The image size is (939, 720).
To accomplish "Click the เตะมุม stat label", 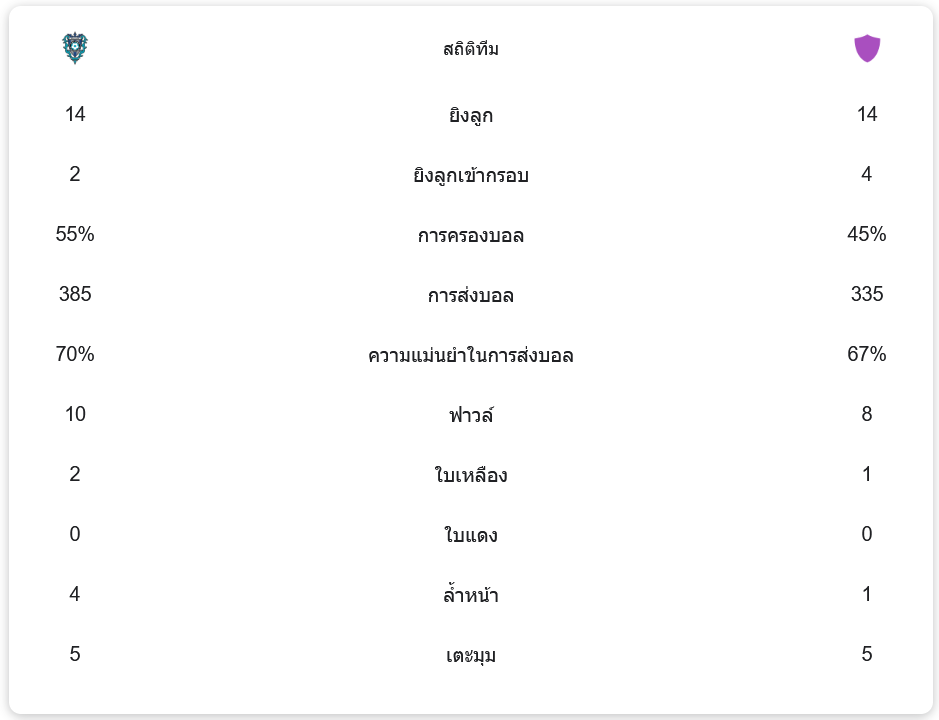I will coord(471,655).
